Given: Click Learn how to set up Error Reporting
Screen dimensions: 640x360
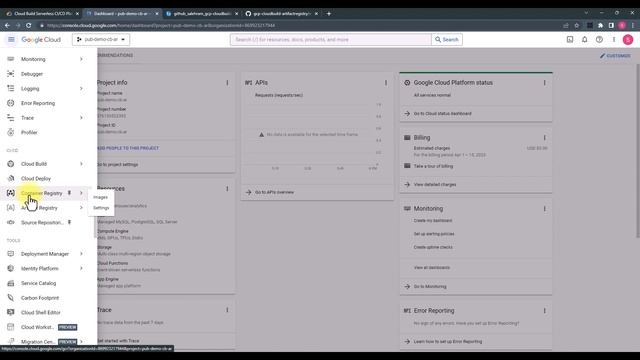Looking at the screenshot, I should pyautogui.click(x=448, y=342).
